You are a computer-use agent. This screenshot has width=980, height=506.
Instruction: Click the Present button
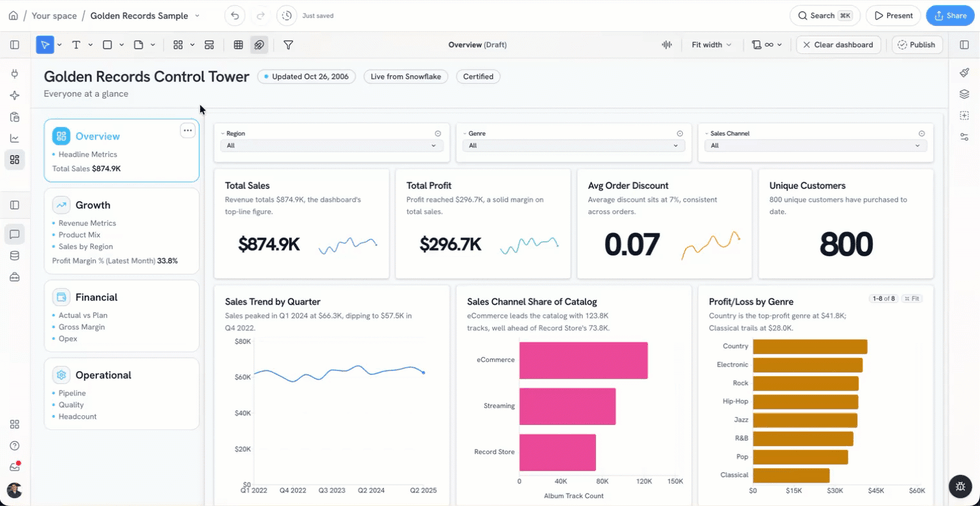pyautogui.click(x=893, y=16)
